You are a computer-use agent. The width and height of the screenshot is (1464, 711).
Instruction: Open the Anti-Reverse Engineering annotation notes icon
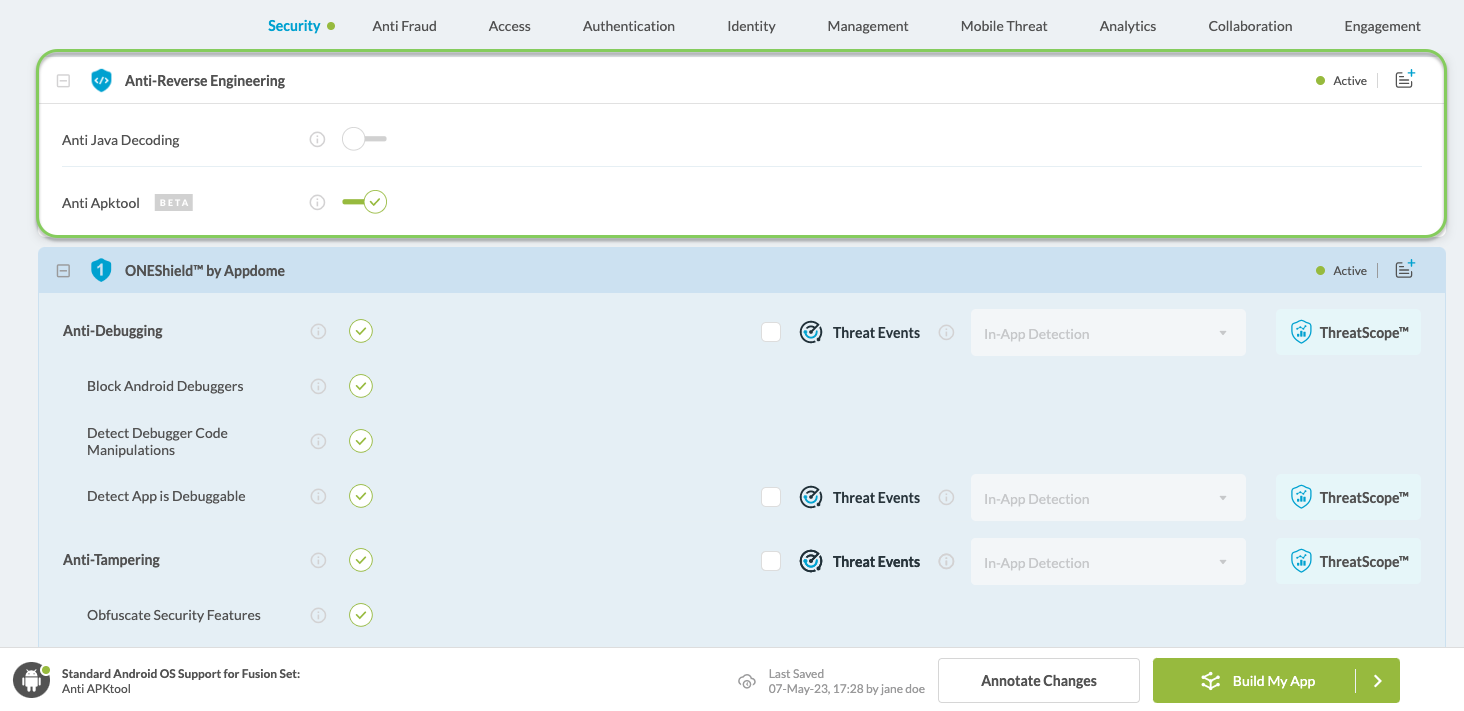click(x=1405, y=80)
